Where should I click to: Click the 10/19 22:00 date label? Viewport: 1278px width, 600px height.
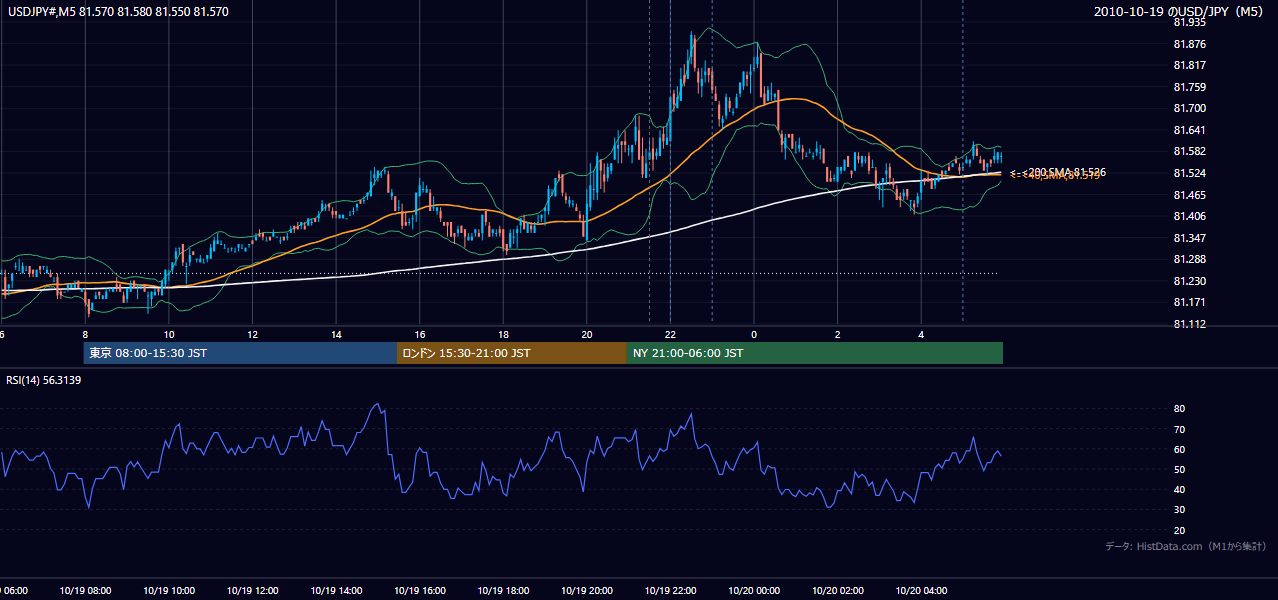(x=670, y=591)
